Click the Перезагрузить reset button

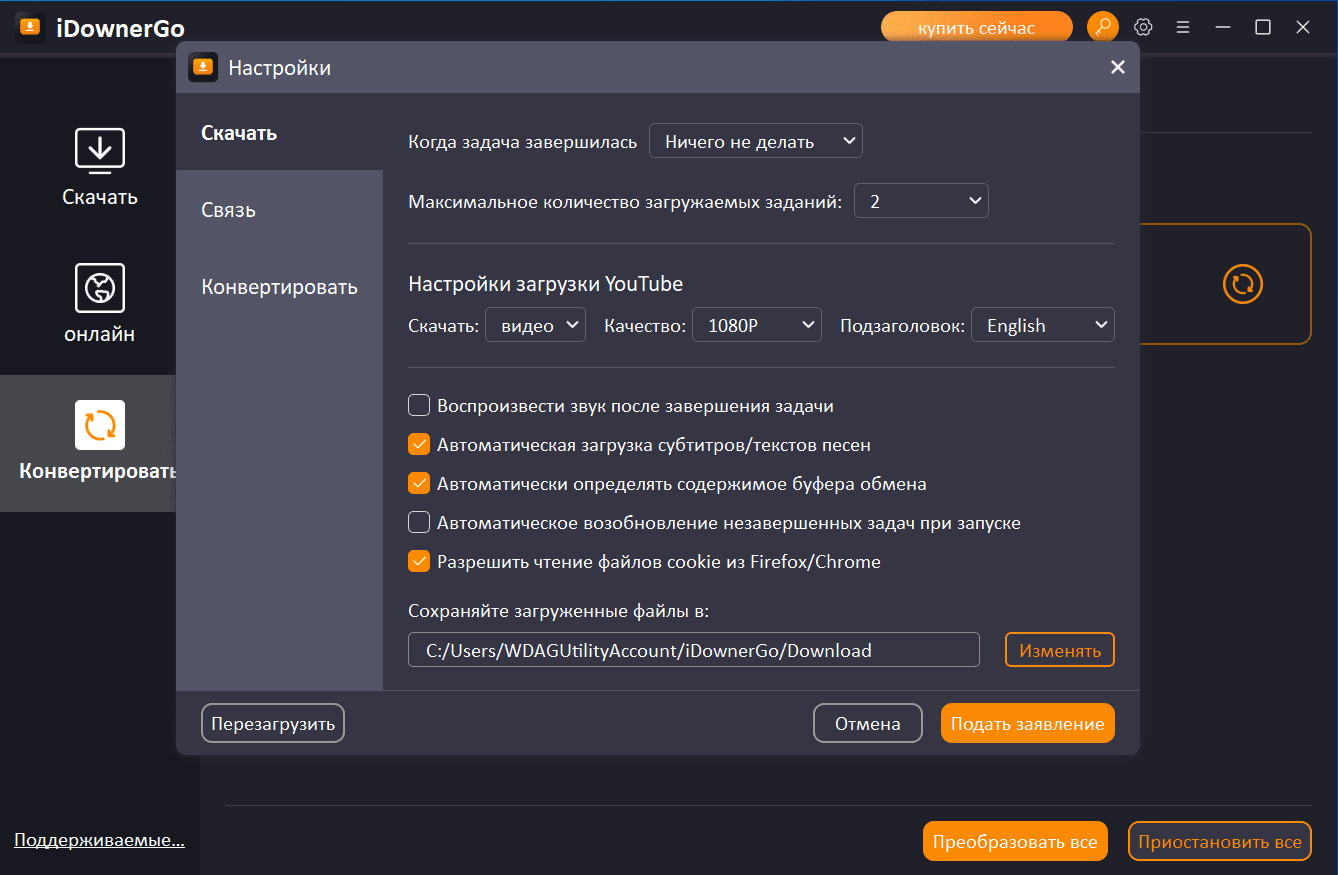[273, 723]
